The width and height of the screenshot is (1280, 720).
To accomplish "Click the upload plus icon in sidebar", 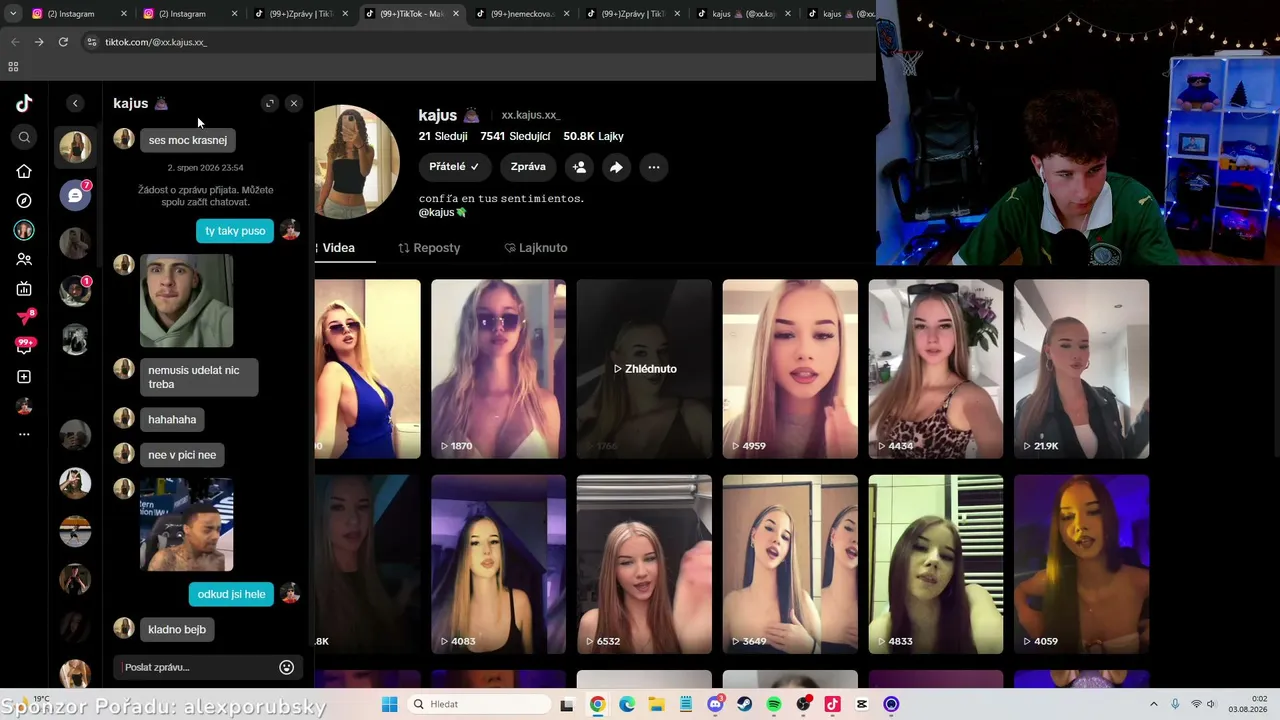I will 24,377.
